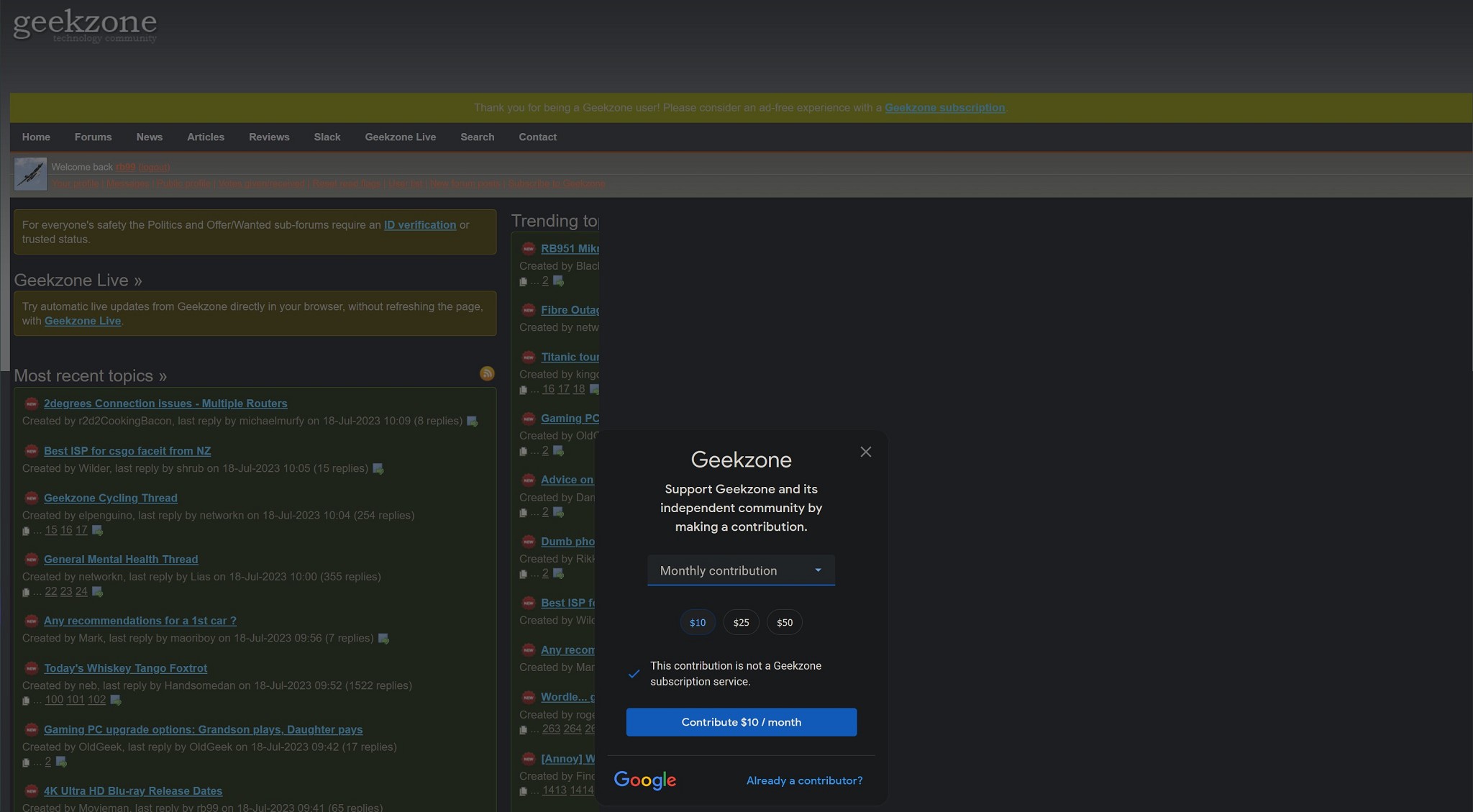
Task: Click last post icon under trending RB951 topic
Action: click(x=559, y=281)
